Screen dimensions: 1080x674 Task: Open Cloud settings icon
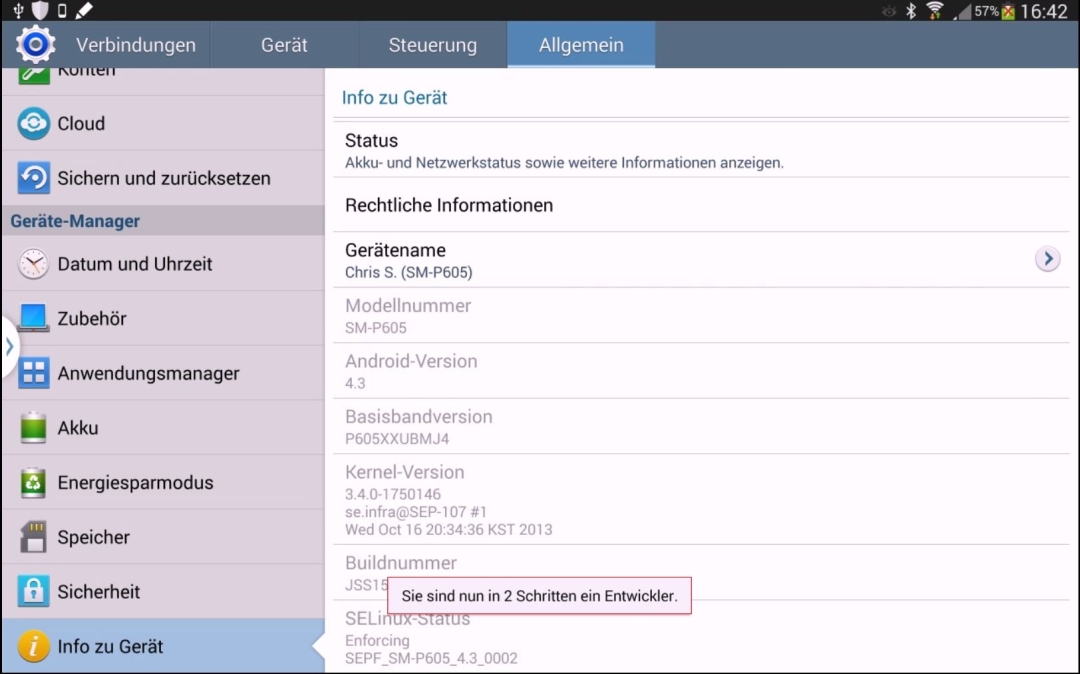coord(33,123)
